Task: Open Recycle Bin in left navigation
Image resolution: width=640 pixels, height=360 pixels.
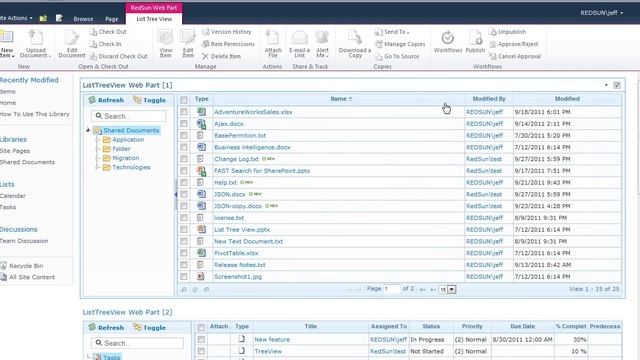Action: tap(26, 266)
